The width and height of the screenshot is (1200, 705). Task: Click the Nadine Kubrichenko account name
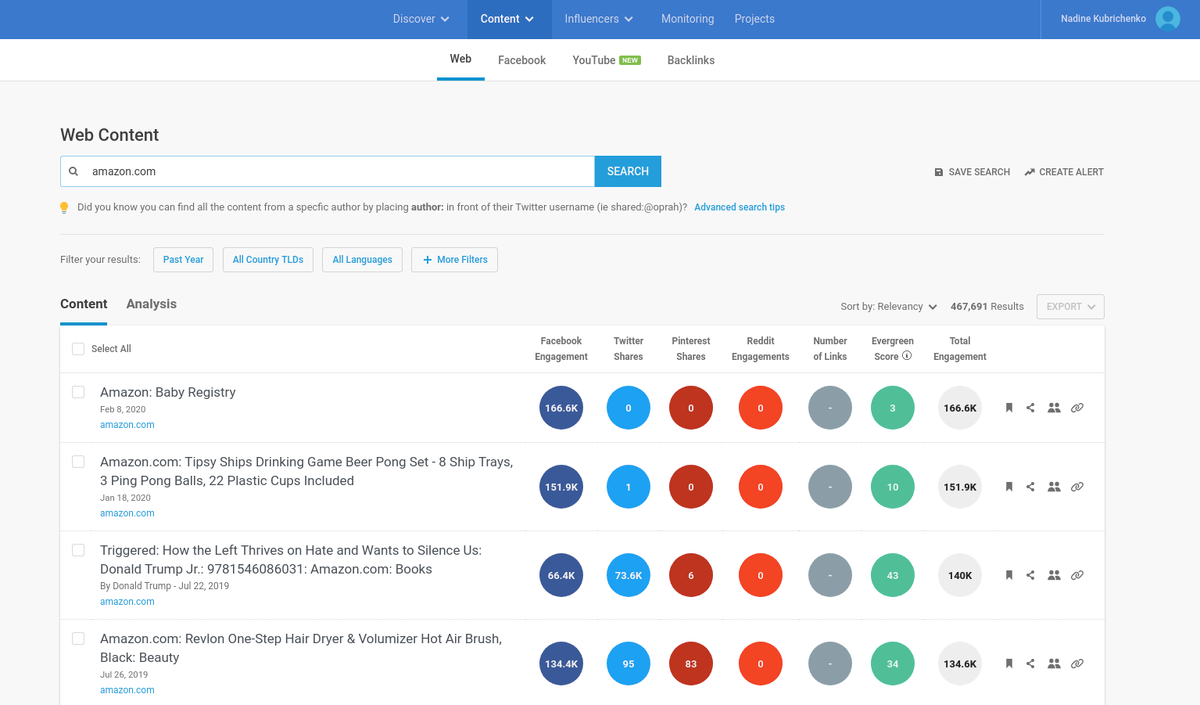tap(1103, 19)
